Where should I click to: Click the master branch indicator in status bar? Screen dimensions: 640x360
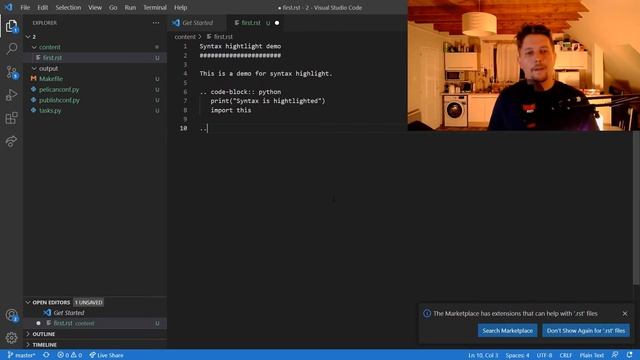click(x=21, y=355)
